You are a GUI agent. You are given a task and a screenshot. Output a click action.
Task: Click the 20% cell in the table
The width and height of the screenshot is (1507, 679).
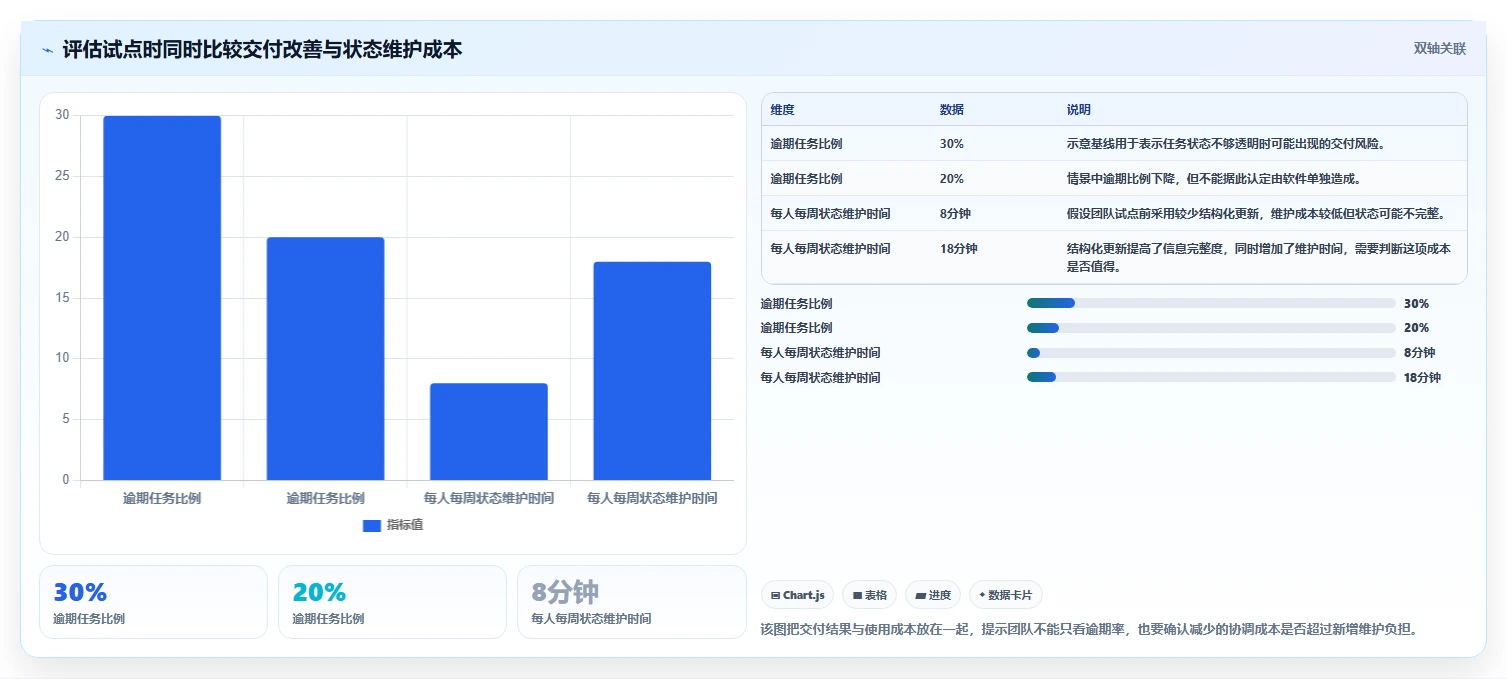952,179
